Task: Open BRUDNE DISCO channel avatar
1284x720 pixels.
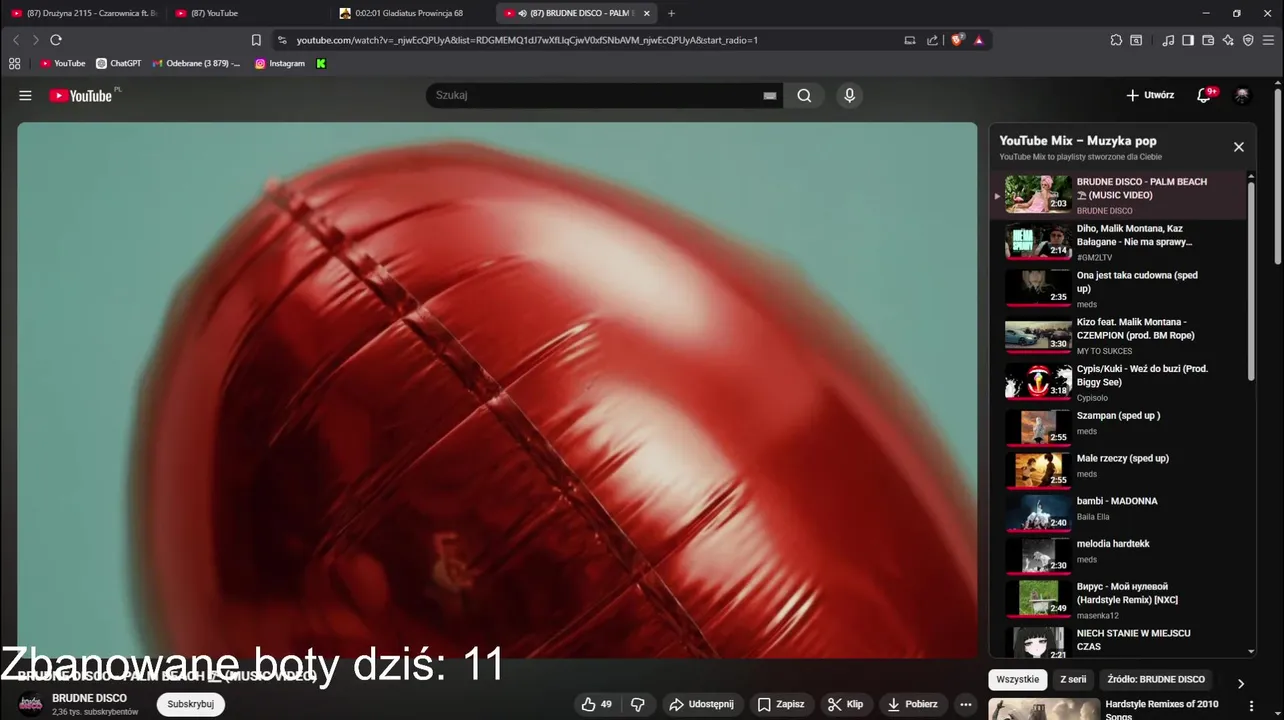Action: [31, 704]
